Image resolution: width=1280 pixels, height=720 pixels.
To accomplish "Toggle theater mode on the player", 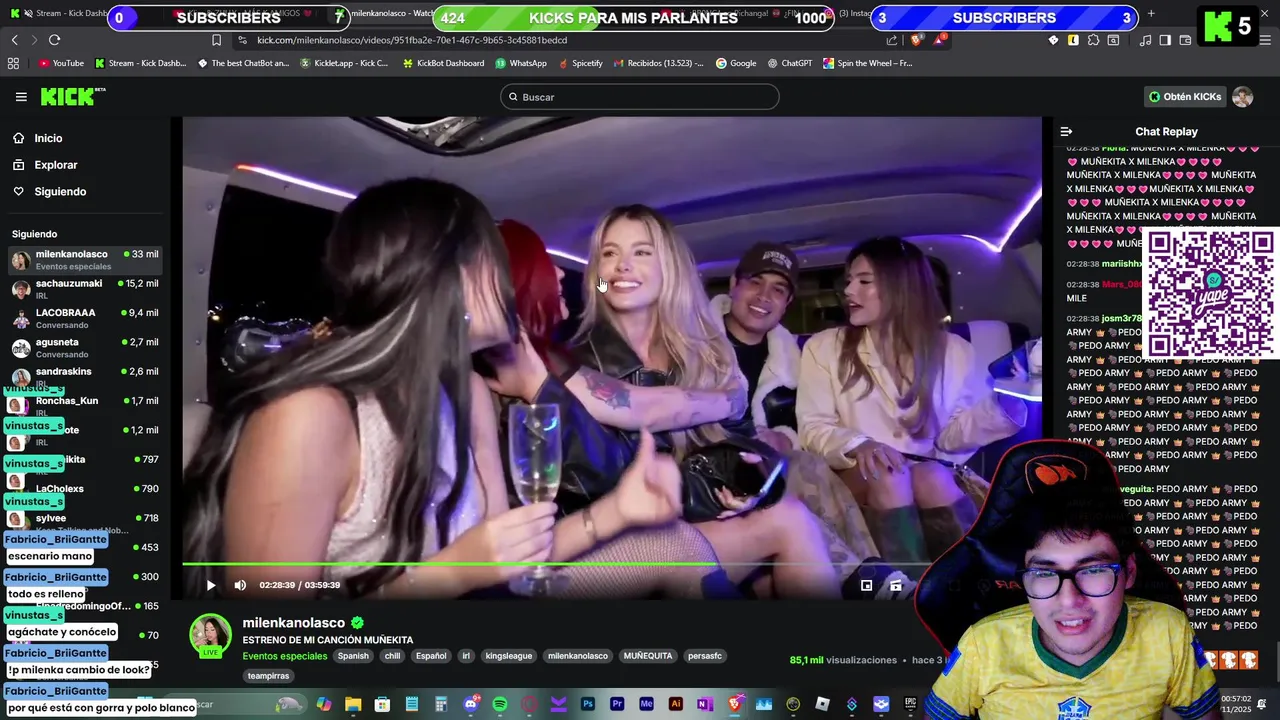I will click(x=896, y=586).
